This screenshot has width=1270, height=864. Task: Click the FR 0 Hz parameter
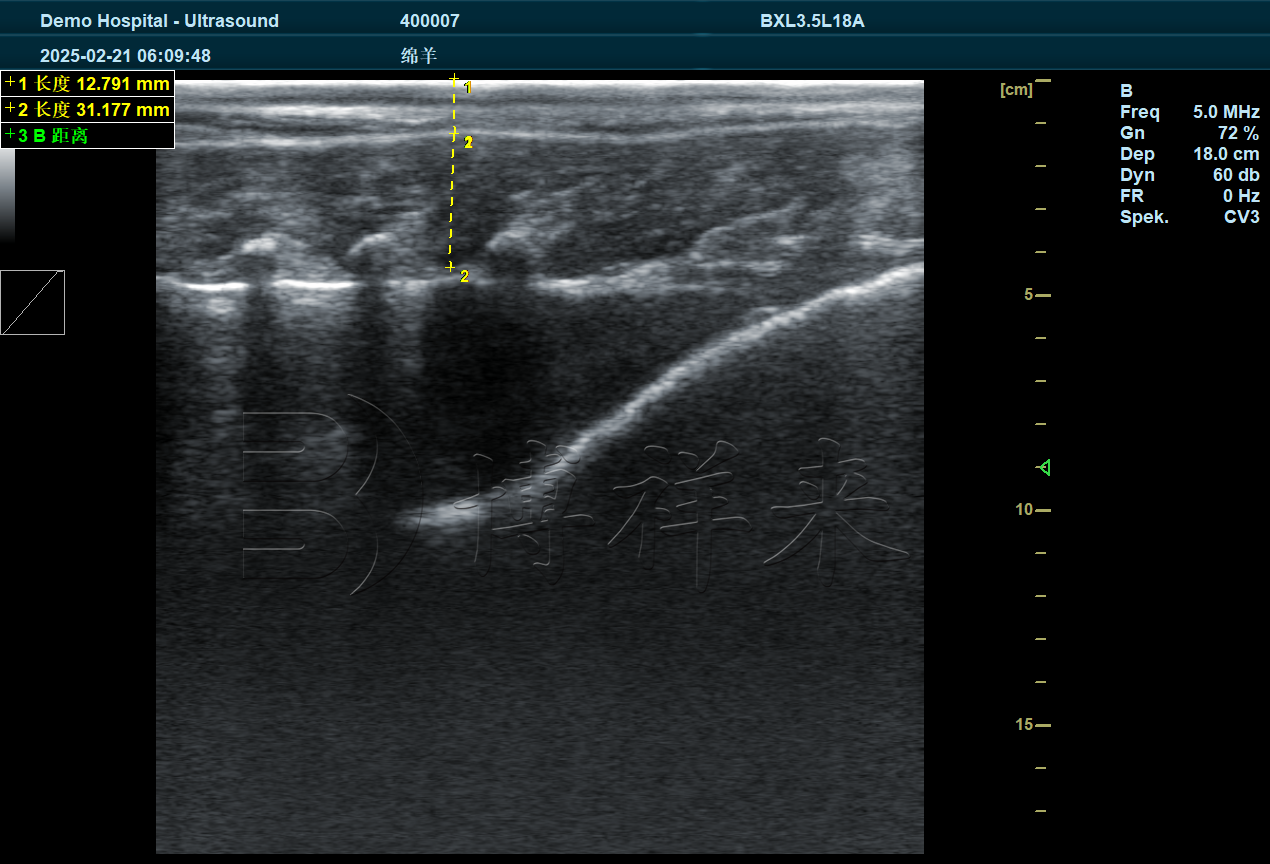coord(1189,196)
